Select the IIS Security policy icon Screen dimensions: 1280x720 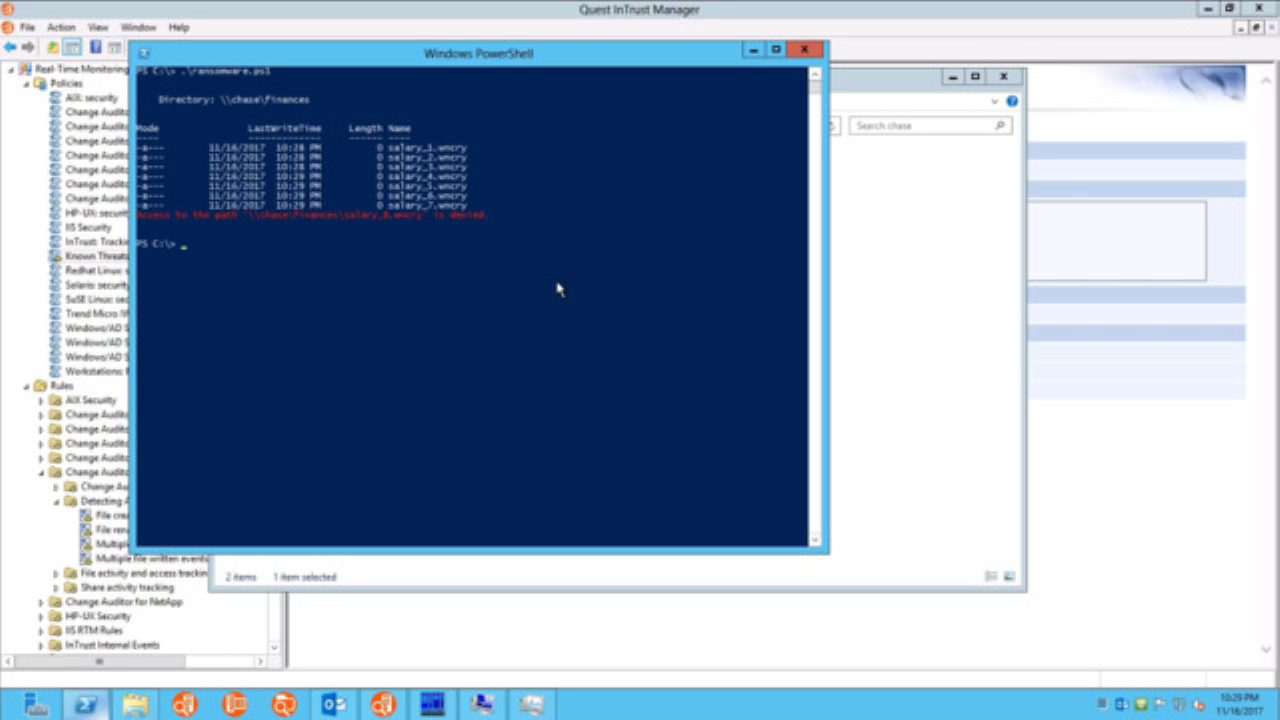(x=56, y=227)
